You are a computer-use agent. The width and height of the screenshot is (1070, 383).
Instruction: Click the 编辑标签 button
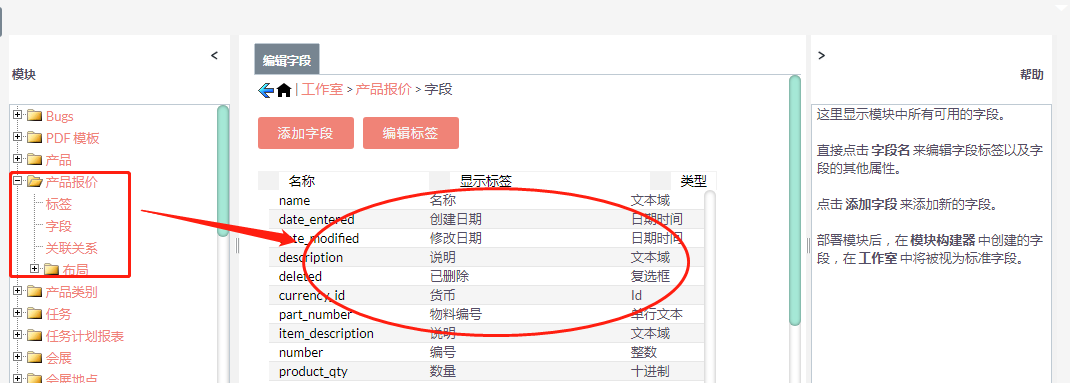411,133
